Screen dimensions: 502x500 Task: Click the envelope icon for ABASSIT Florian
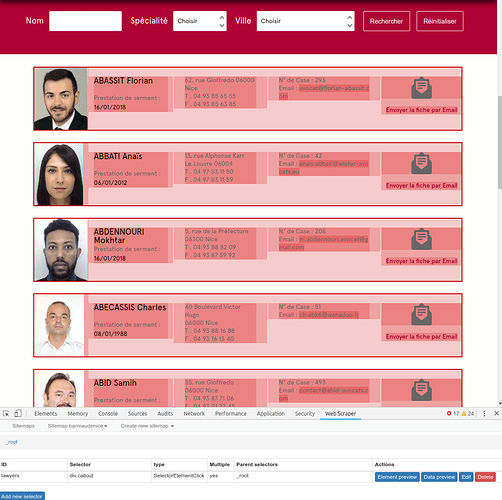[x=421, y=88]
